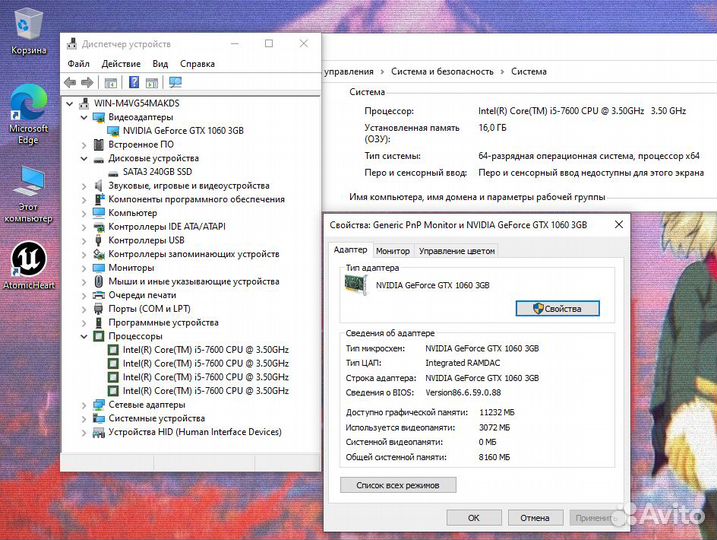This screenshot has width=717, height=540.
Task: Select Контроллеры запоминающих устройств tree item
Action: [193, 254]
